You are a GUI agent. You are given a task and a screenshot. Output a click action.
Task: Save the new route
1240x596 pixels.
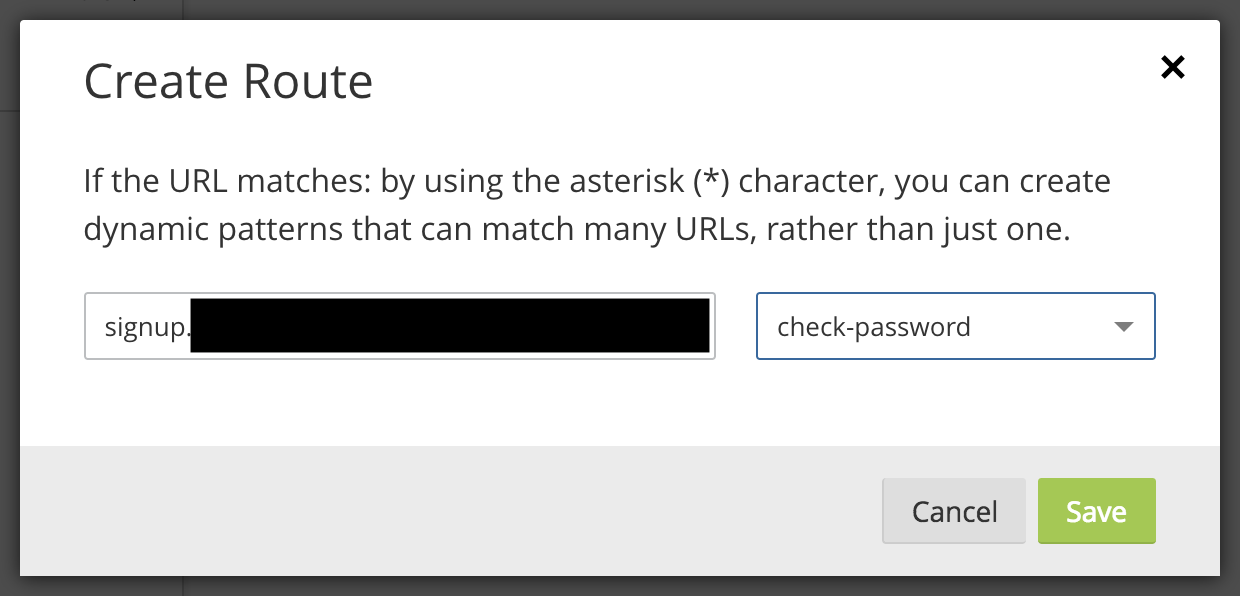coord(1096,511)
